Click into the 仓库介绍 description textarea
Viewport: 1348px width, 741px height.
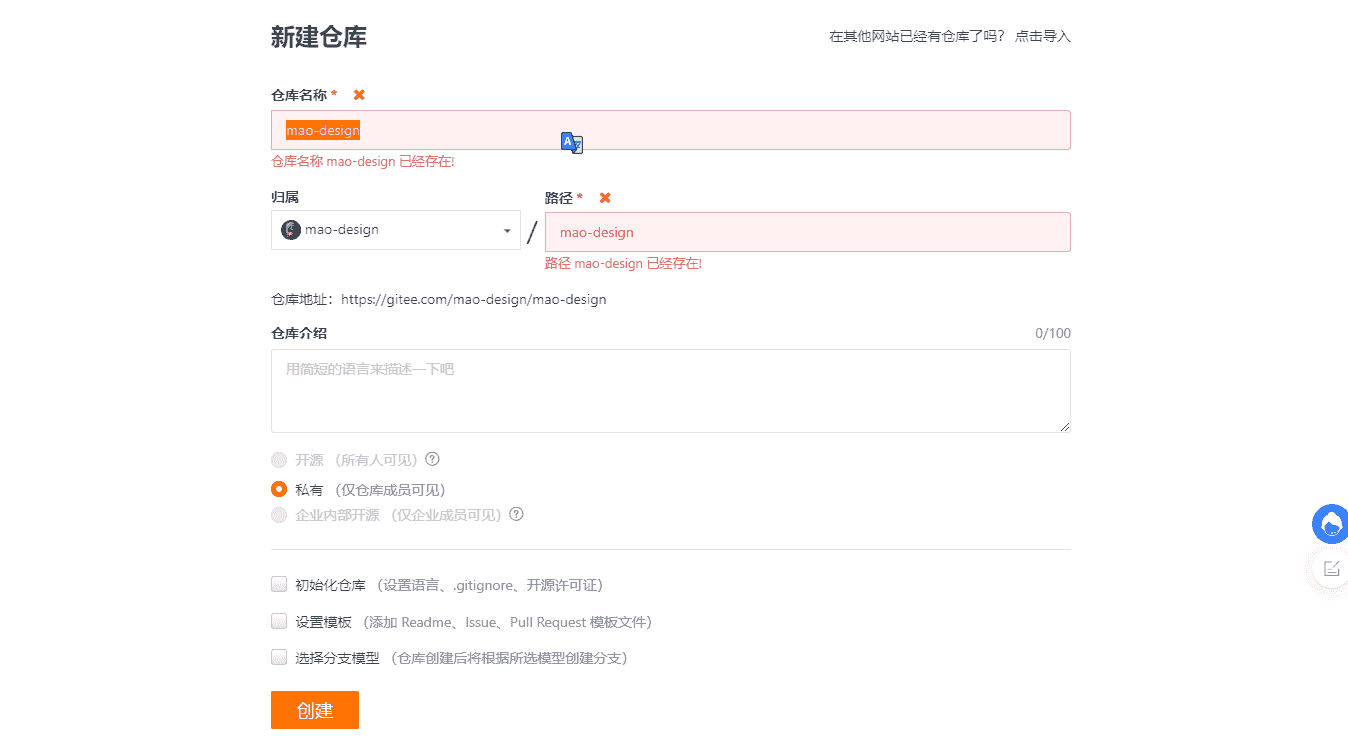coord(670,391)
